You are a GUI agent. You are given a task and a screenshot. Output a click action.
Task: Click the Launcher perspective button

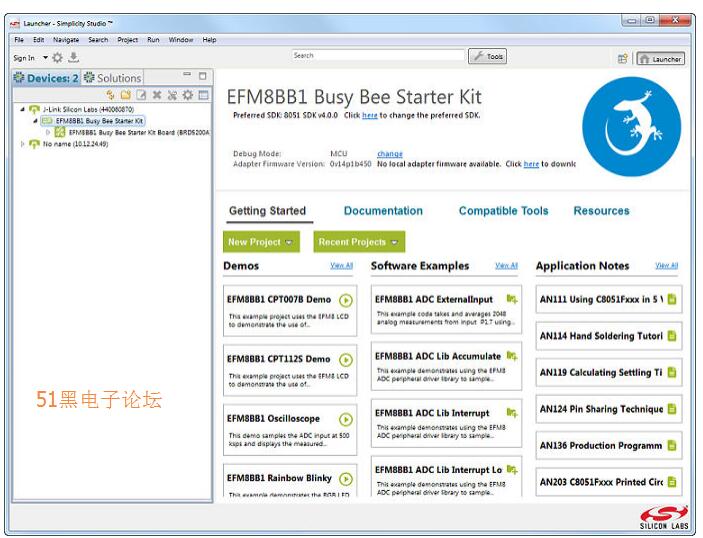point(661,59)
